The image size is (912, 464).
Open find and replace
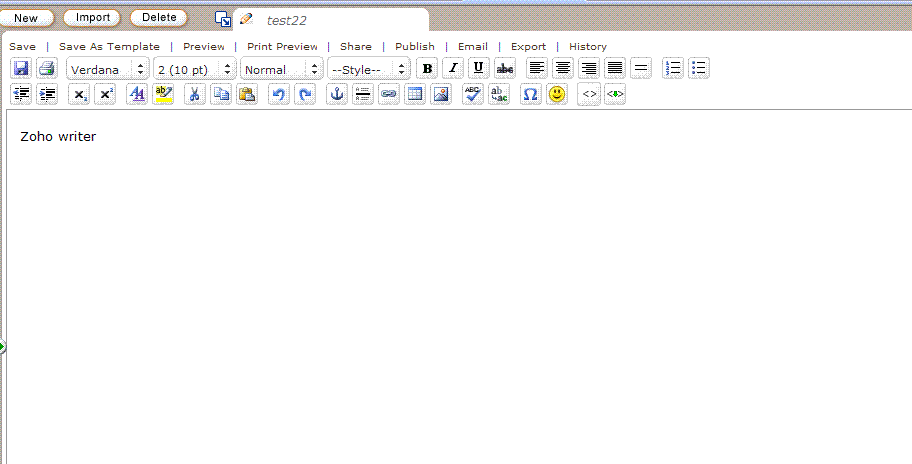click(x=498, y=94)
